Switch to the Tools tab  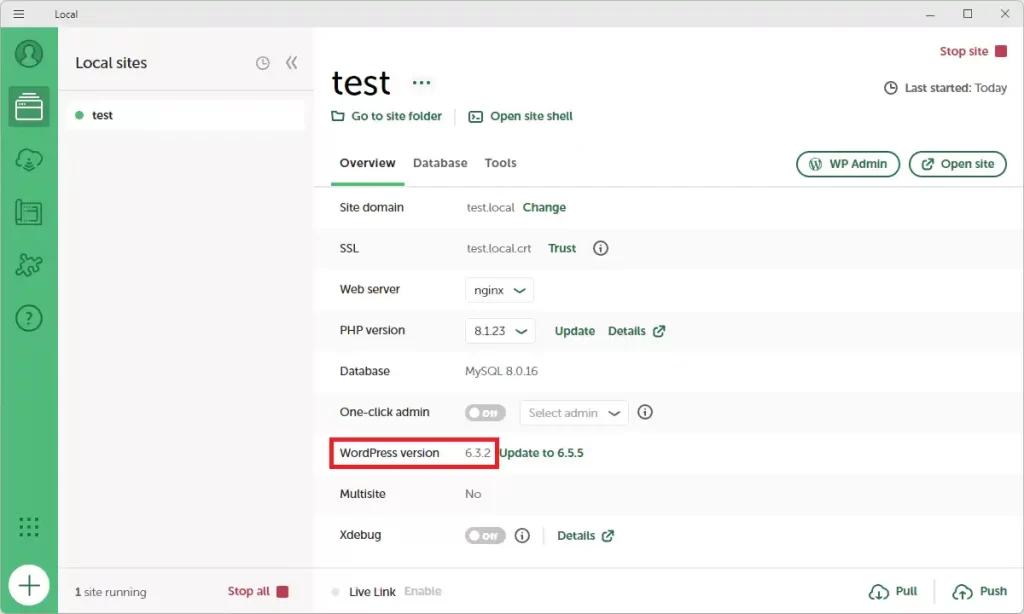click(500, 163)
